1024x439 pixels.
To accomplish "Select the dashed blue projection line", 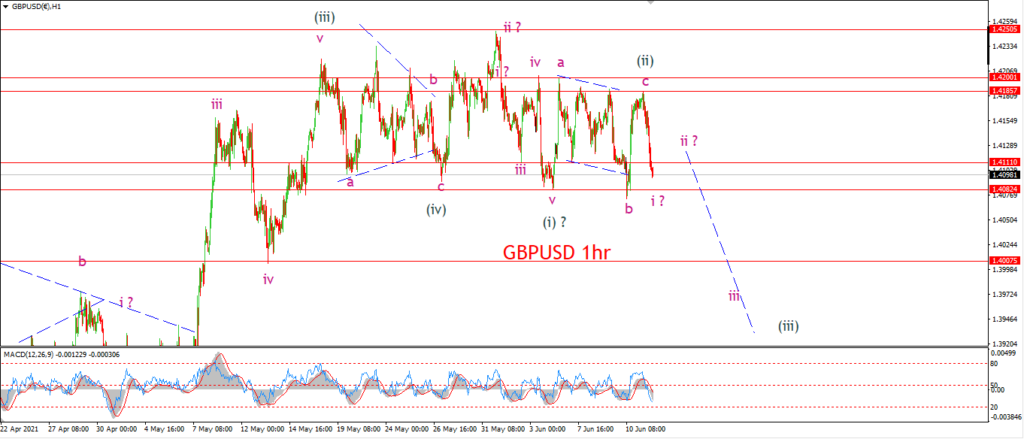I will tap(720, 240).
